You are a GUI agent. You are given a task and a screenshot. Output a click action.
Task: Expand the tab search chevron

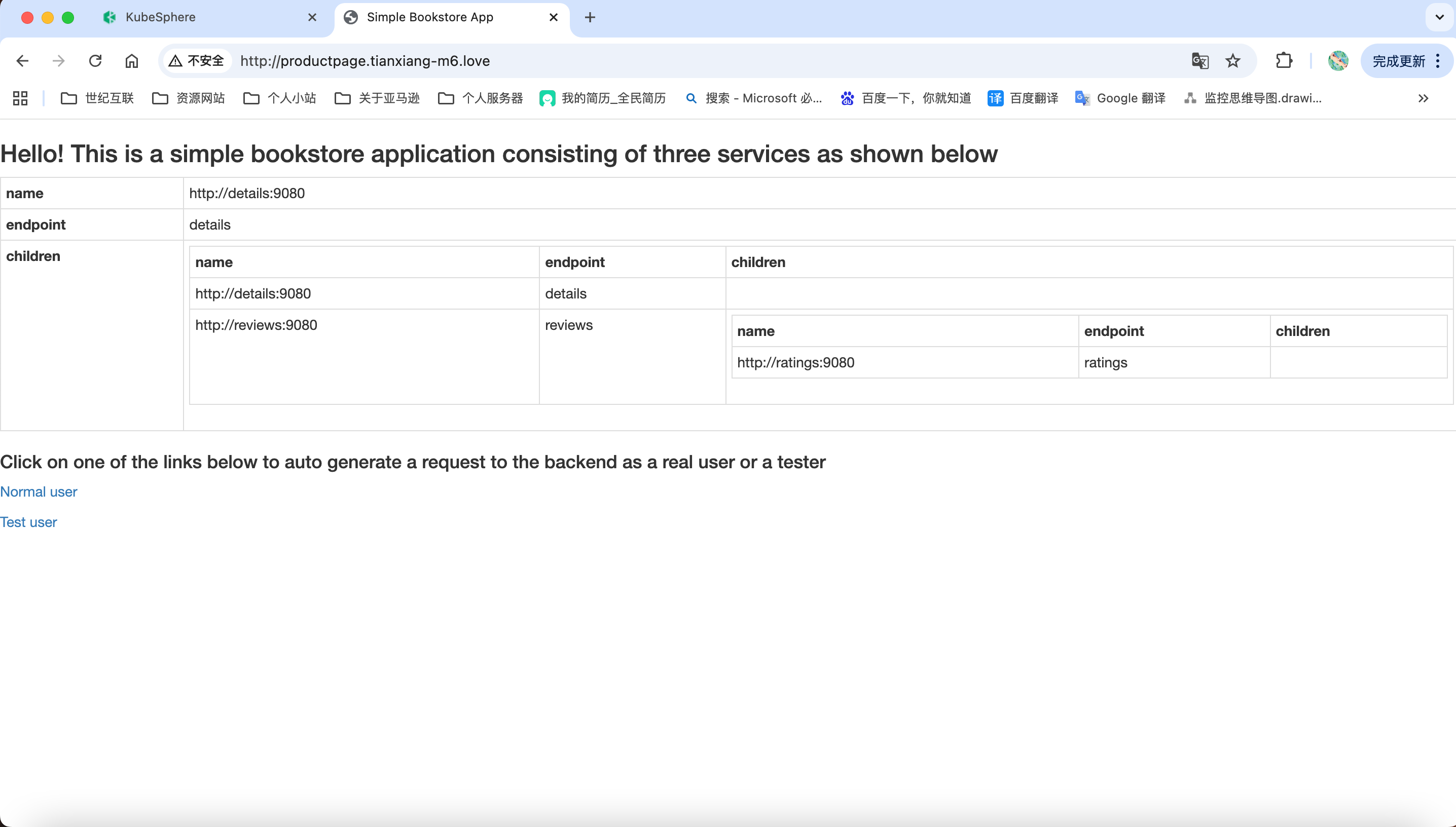click(x=1439, y=17)
